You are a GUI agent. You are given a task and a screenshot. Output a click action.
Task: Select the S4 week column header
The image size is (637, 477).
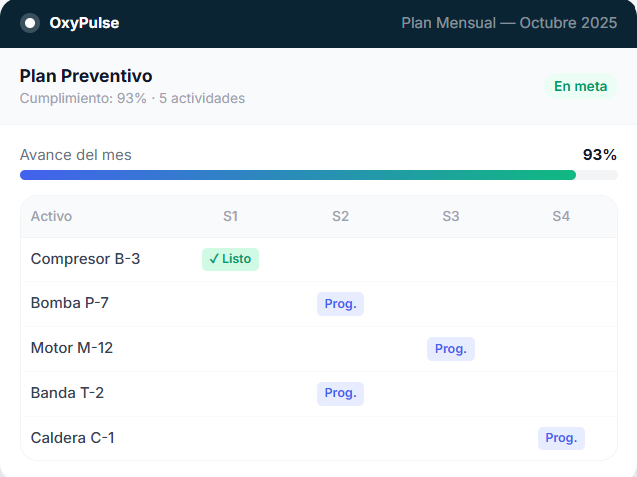click(561, 216)
